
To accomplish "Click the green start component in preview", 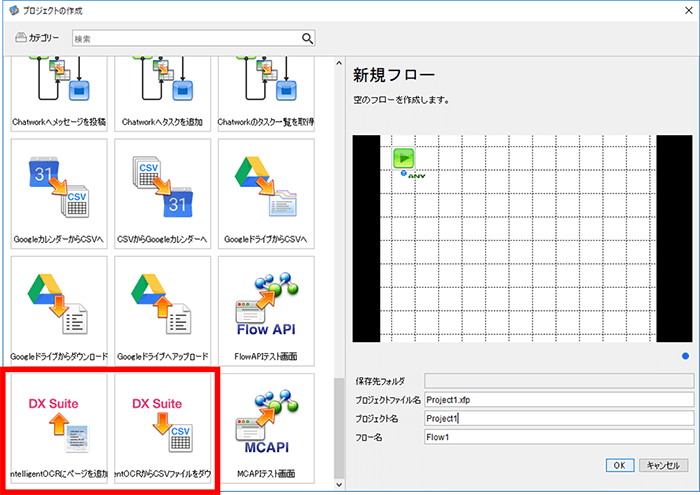I will pos(404,158).
